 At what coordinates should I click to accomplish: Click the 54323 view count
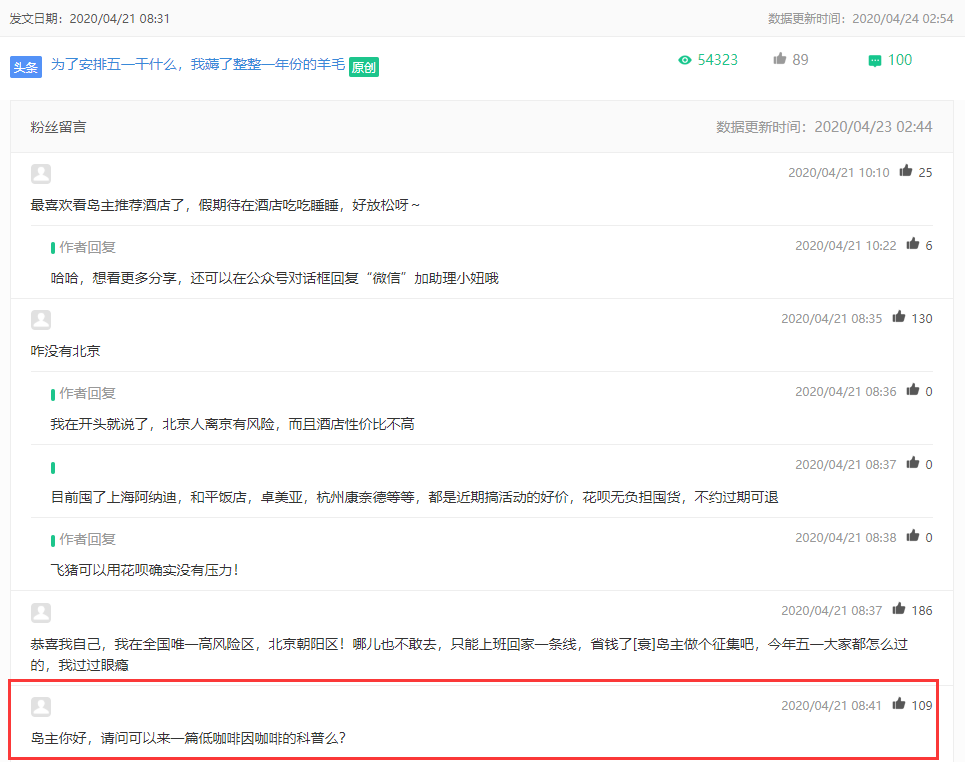(718, 60)
